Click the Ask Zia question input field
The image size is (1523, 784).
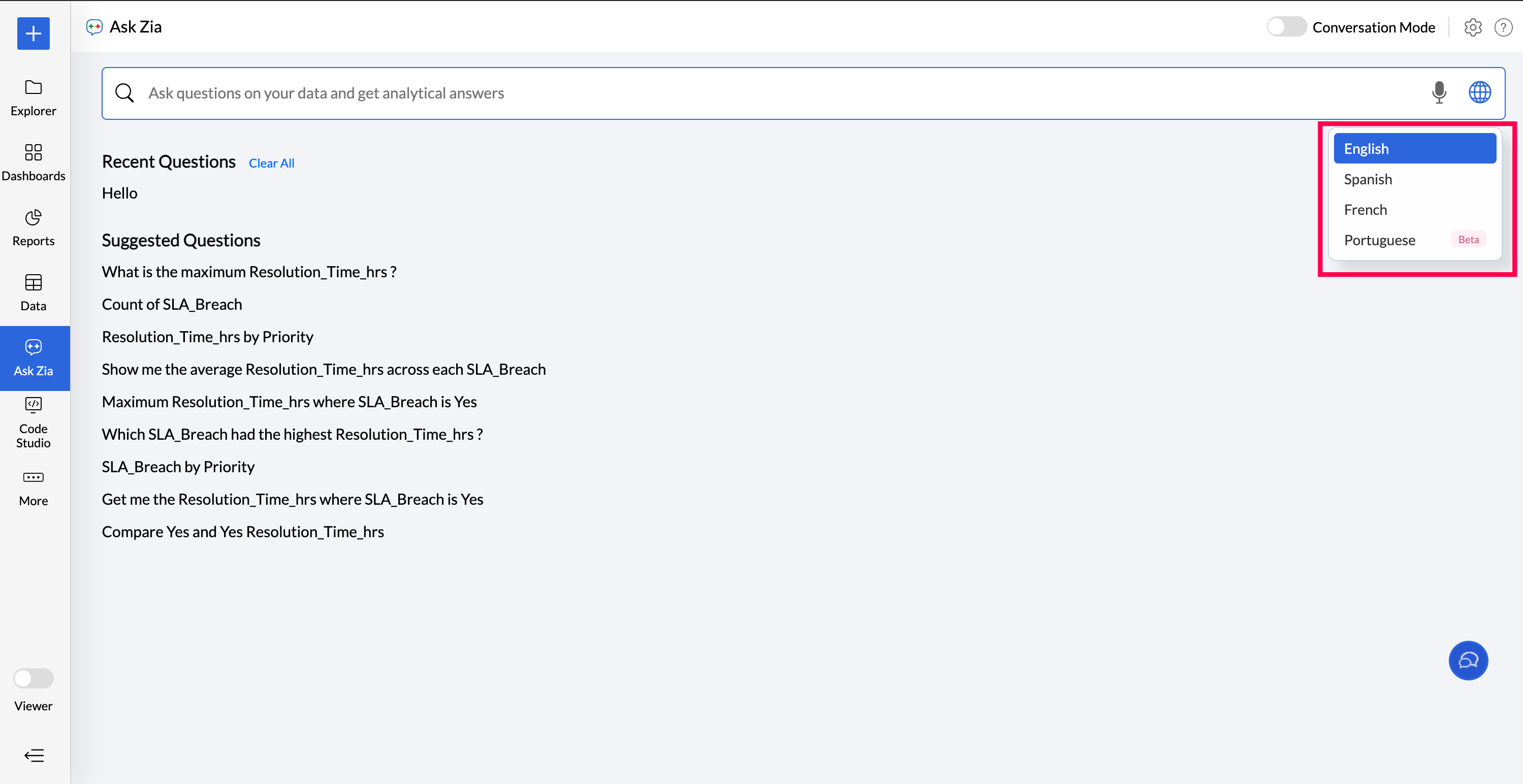[769, 93]
